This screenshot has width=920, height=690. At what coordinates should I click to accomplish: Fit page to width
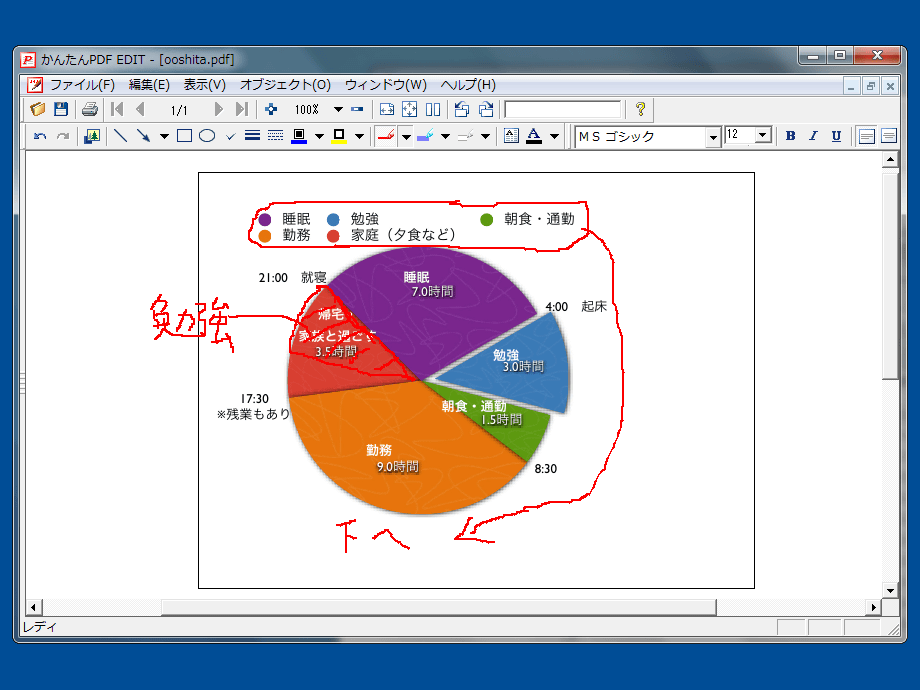[387, 109]
